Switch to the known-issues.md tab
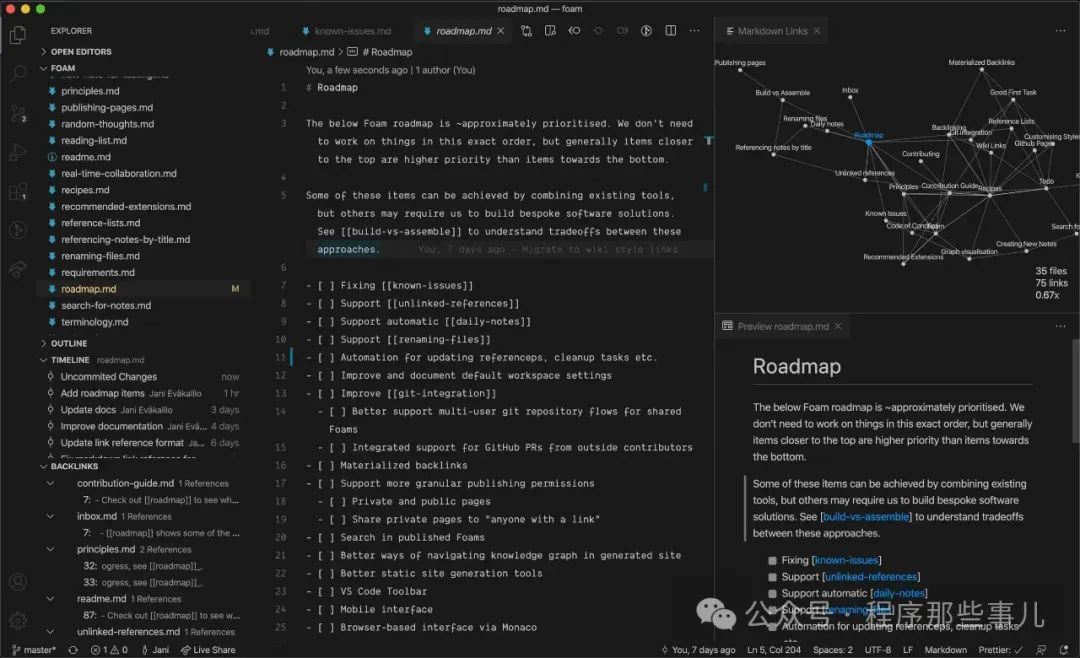The image size is (1080, 658). (346, 31)
